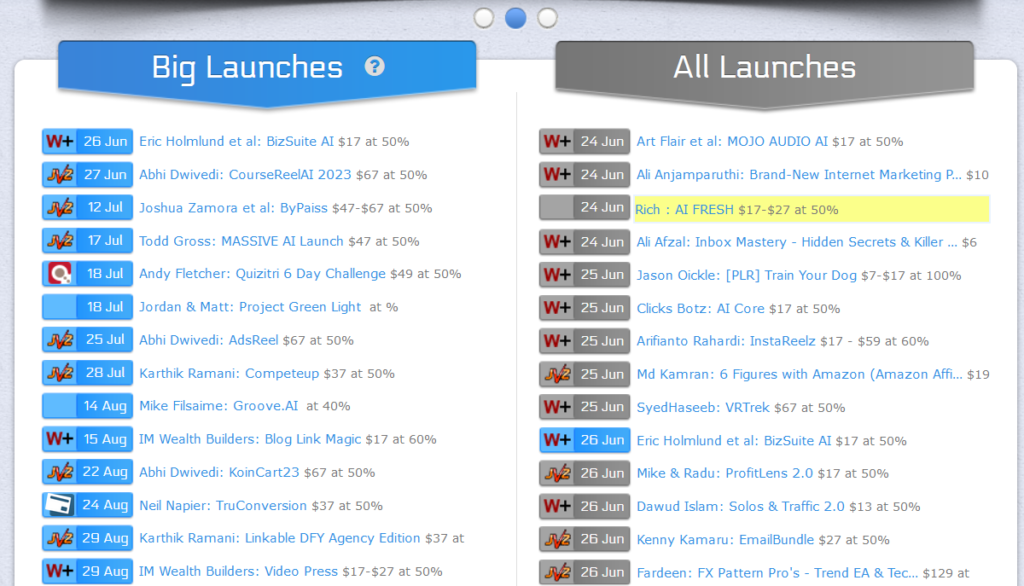Click the 22 Aug date badge
The image size is (1024, 586).
[x=104, y=472]
